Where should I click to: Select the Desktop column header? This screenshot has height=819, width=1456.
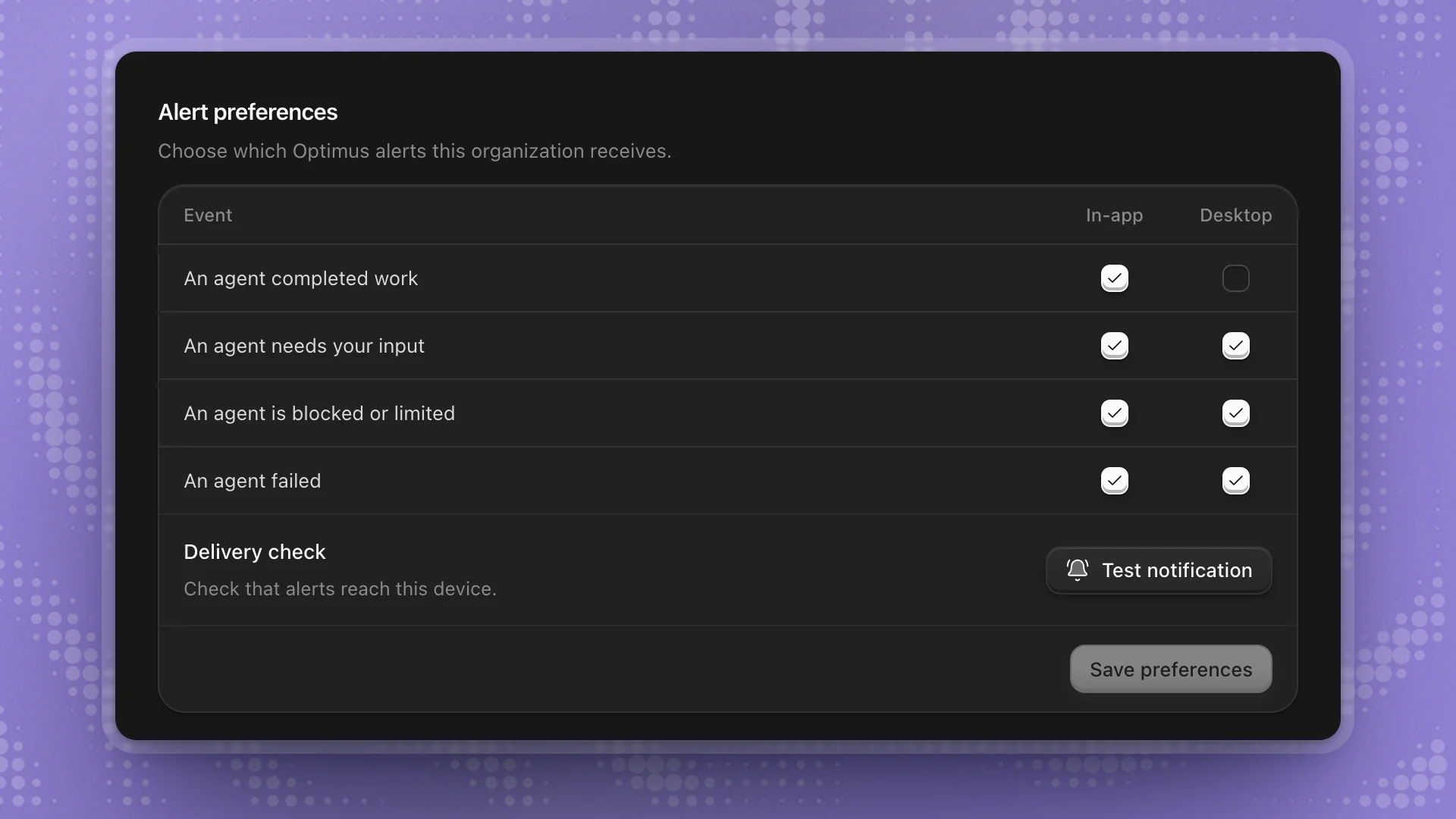[x=1235, y=215]
